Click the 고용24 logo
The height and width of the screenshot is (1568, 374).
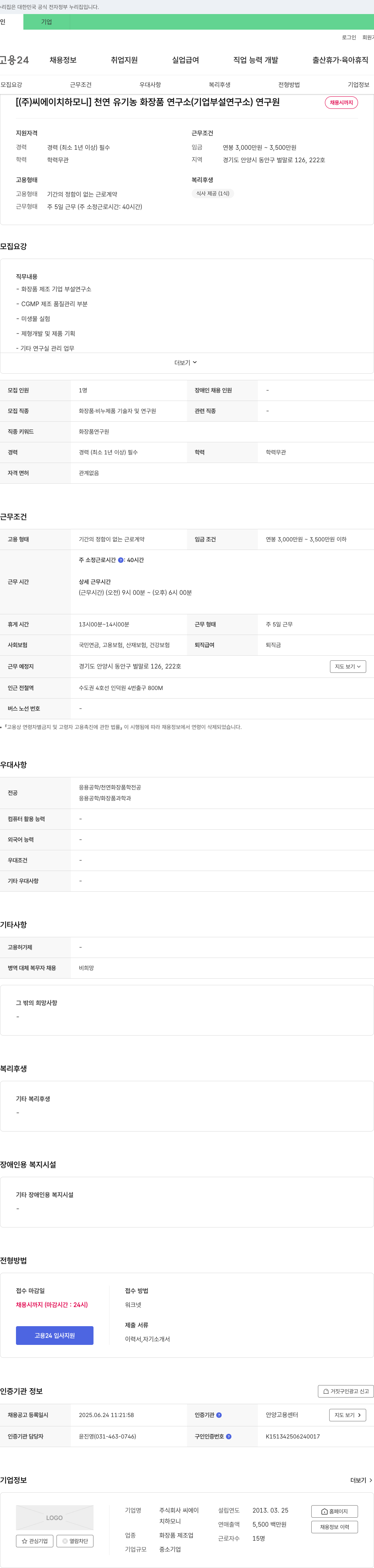pos(14,60)
